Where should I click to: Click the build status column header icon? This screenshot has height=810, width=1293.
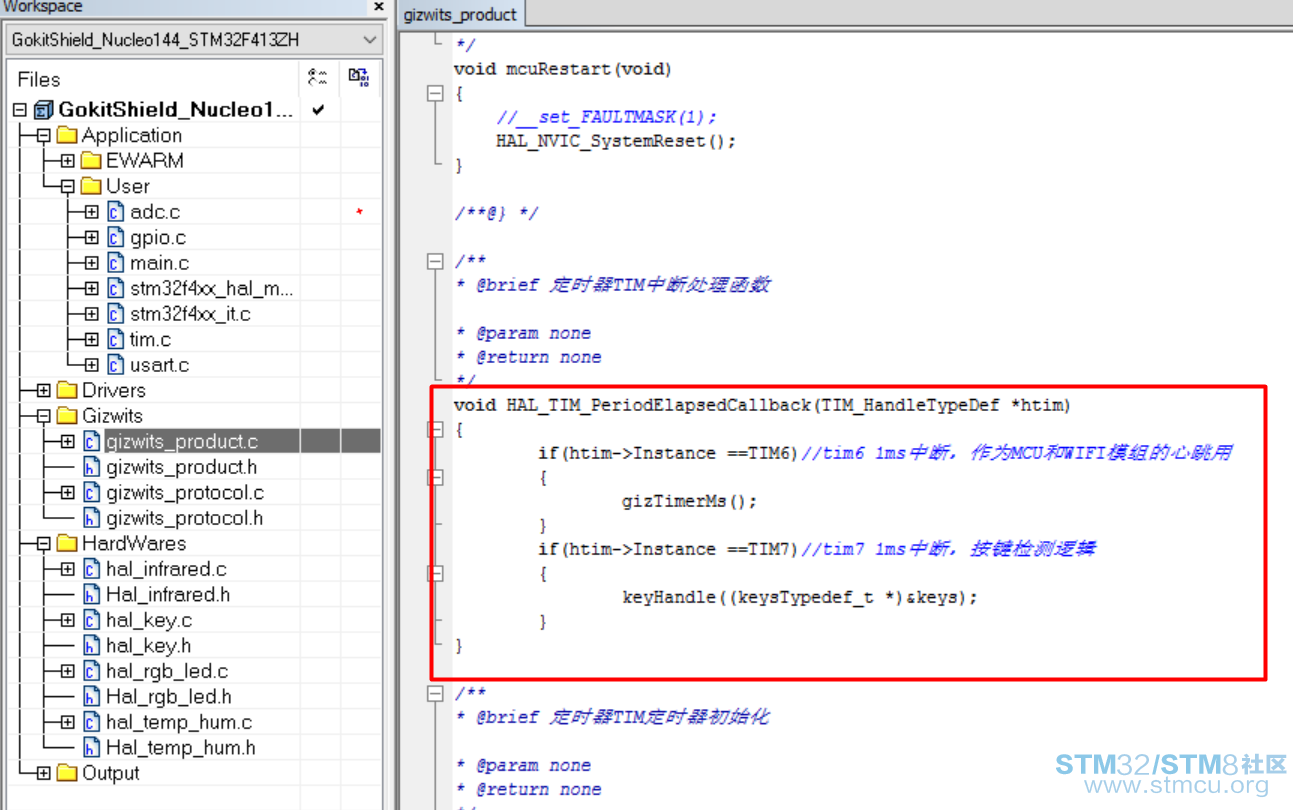coord(319,78)
